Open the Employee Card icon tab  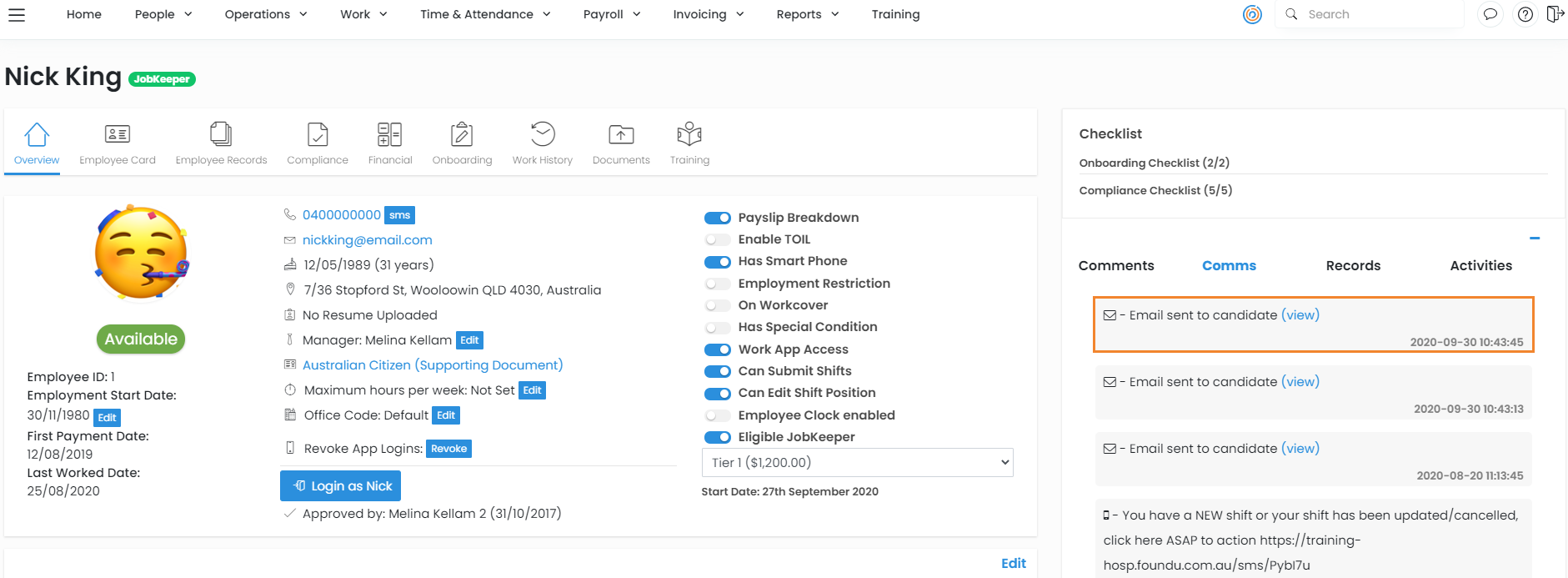coord(118,135)
